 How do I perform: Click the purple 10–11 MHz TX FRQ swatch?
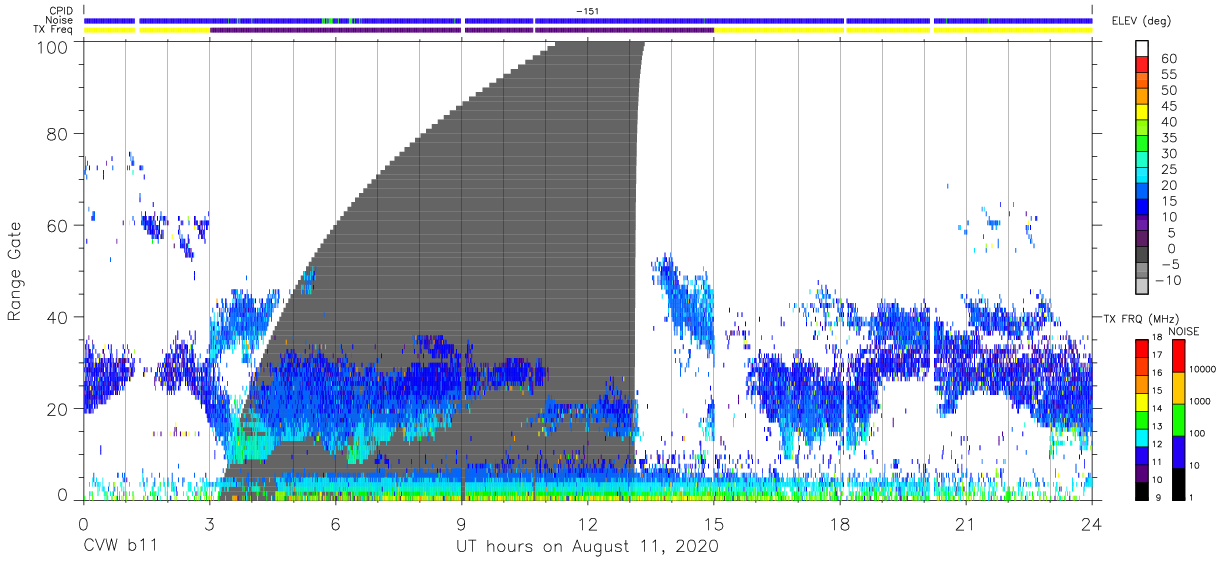coord(1141,472)
